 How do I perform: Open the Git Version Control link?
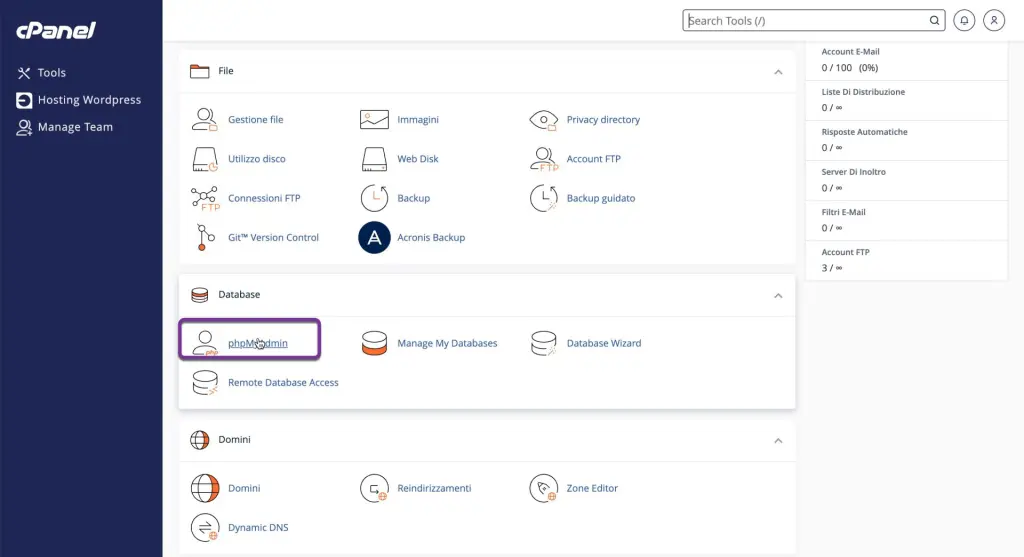click(274, 238)
